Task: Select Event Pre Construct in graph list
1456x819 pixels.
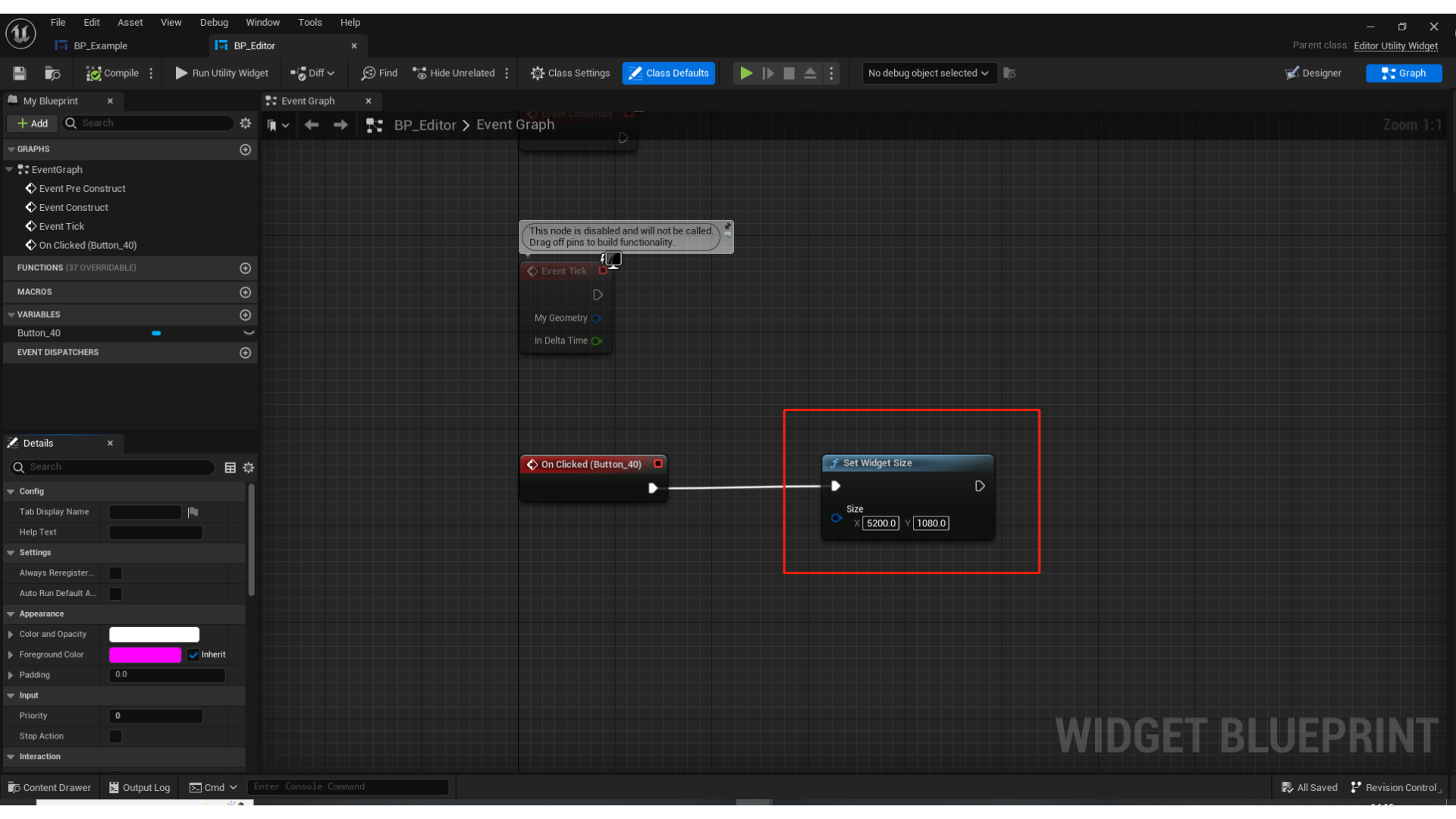Action: click(82, 188)
